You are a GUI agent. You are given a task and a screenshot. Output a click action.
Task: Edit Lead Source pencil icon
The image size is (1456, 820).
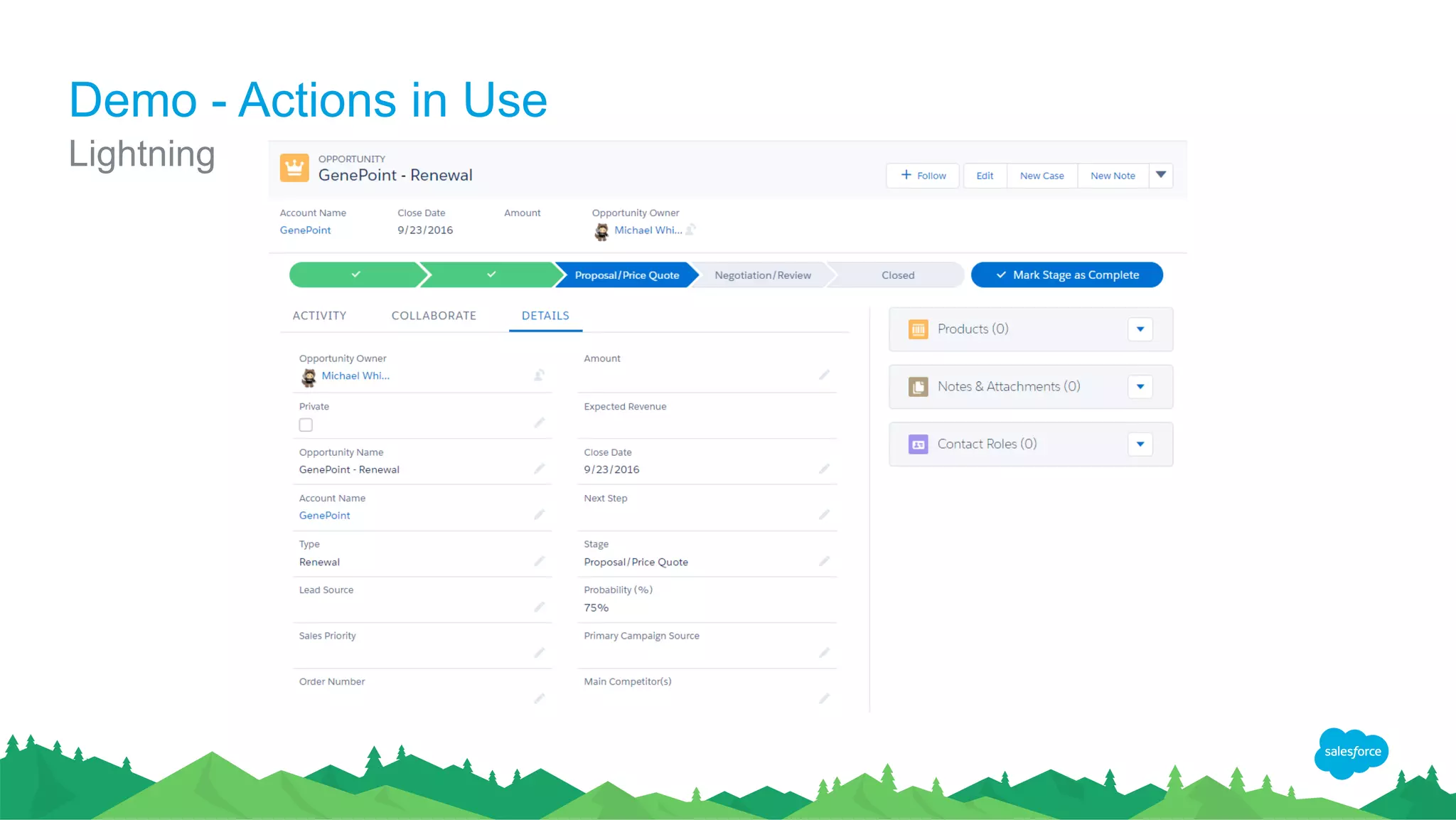pos(540,607)
